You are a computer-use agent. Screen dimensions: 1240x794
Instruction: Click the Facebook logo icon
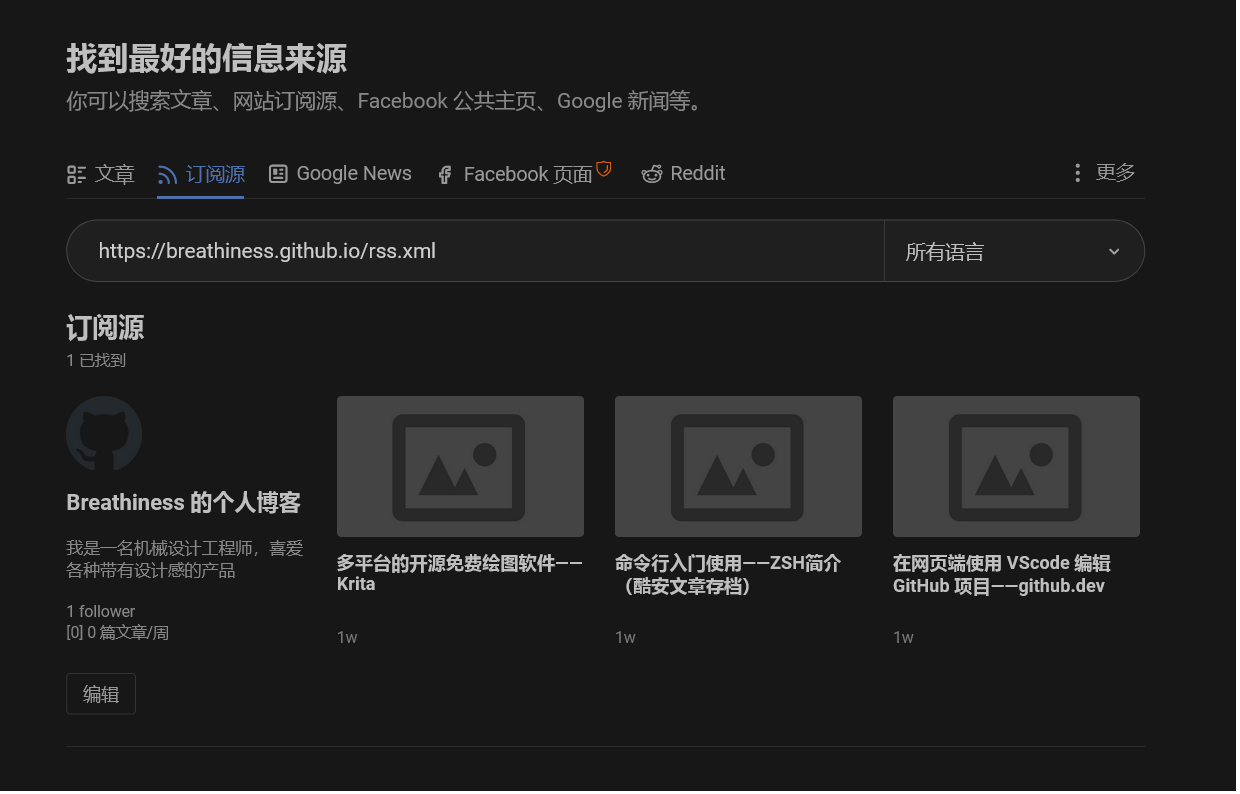pos(445,175)
